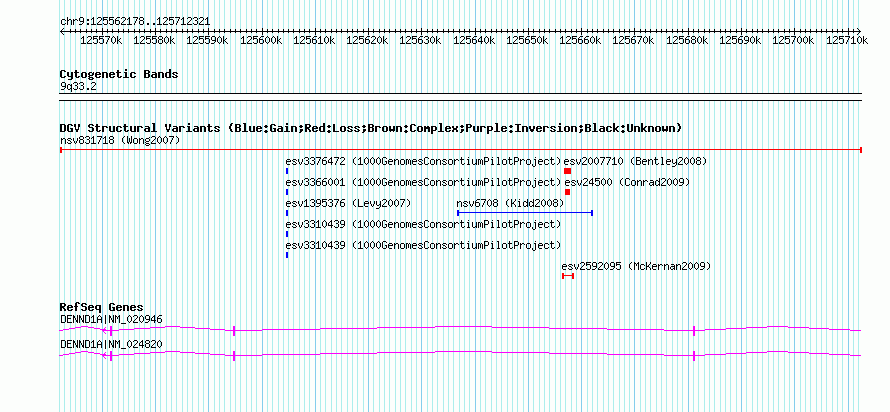Click the 125620k scale label

pos(368,40)
